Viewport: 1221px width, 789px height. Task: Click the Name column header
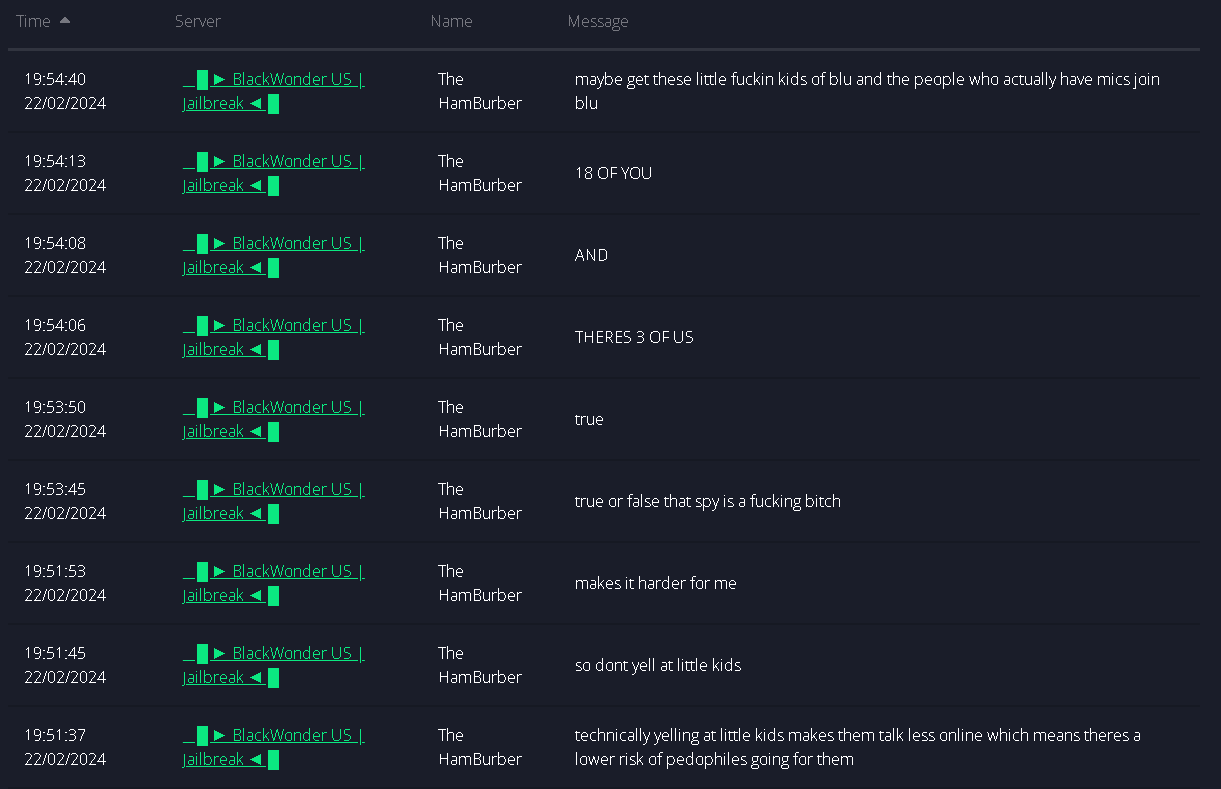[x=452, y=21]
